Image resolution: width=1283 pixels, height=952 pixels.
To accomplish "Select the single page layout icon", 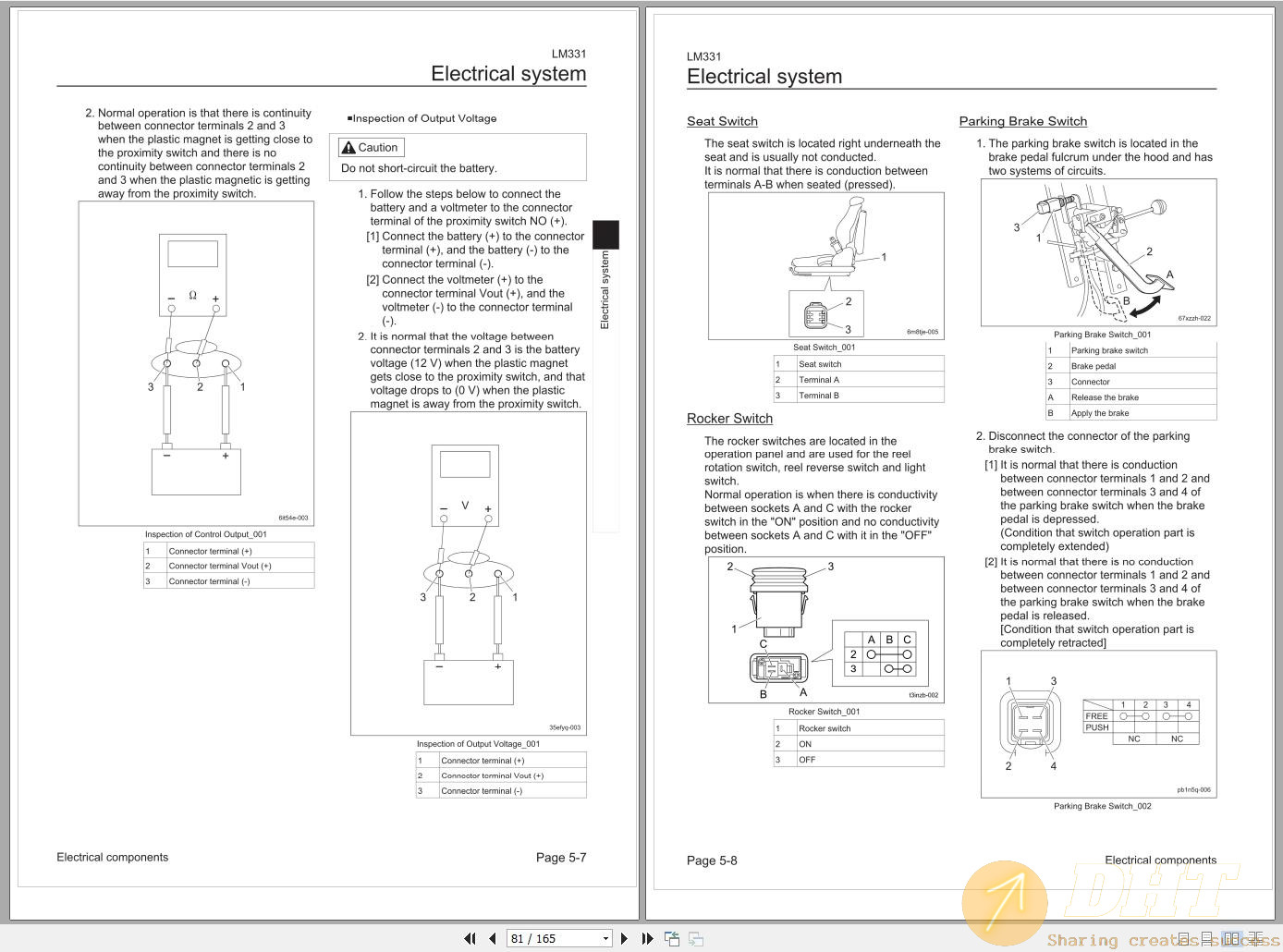I will tap(1183, 939).
